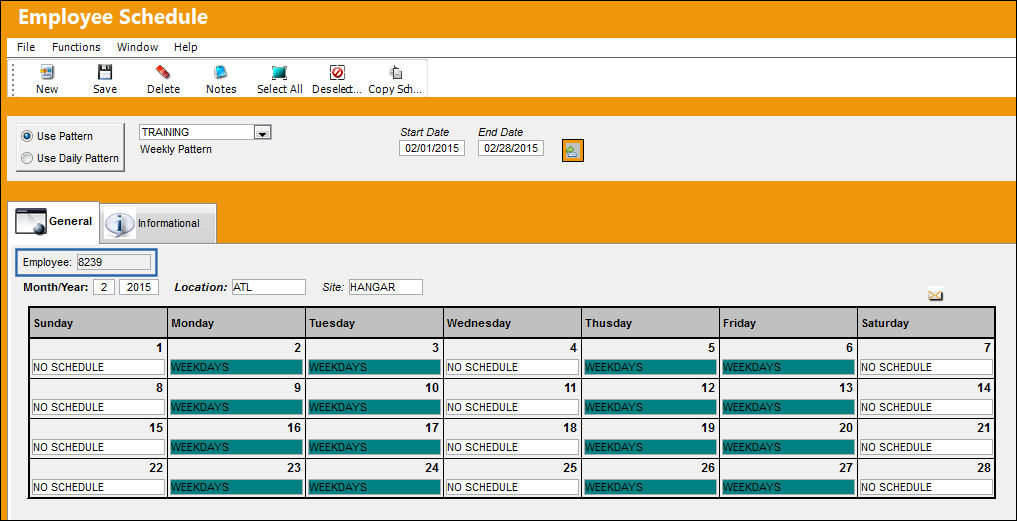Select WEEKDAYS entry on Monday the 2nd
The width and height of the screenshot is (1017, 521).
coord(236,367)
